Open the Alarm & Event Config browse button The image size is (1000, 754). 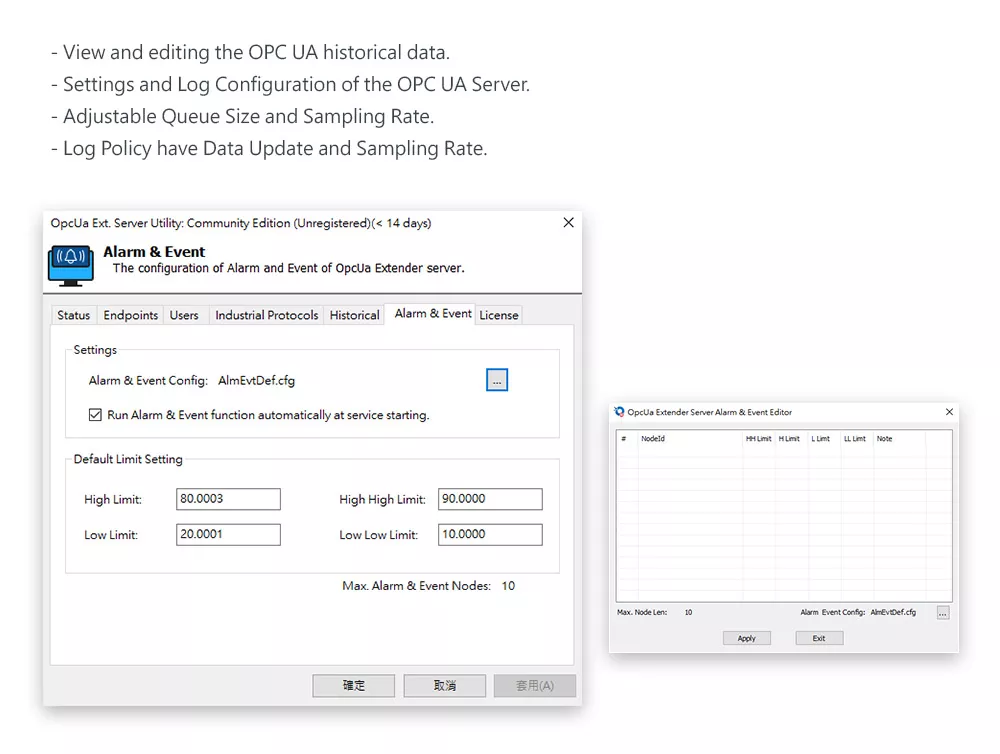point(497,380)
